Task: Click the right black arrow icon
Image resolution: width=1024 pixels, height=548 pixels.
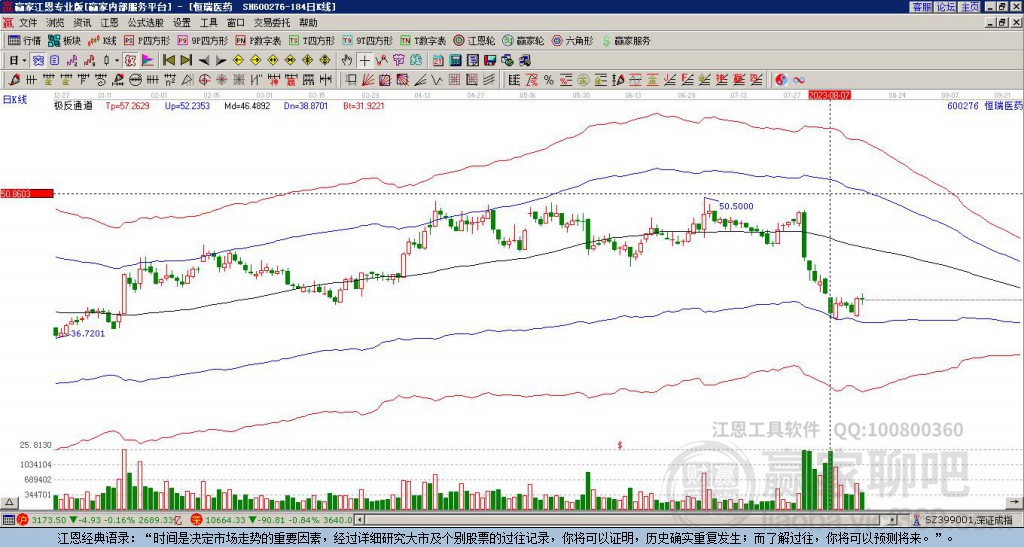Action: [x=221, y=61]
